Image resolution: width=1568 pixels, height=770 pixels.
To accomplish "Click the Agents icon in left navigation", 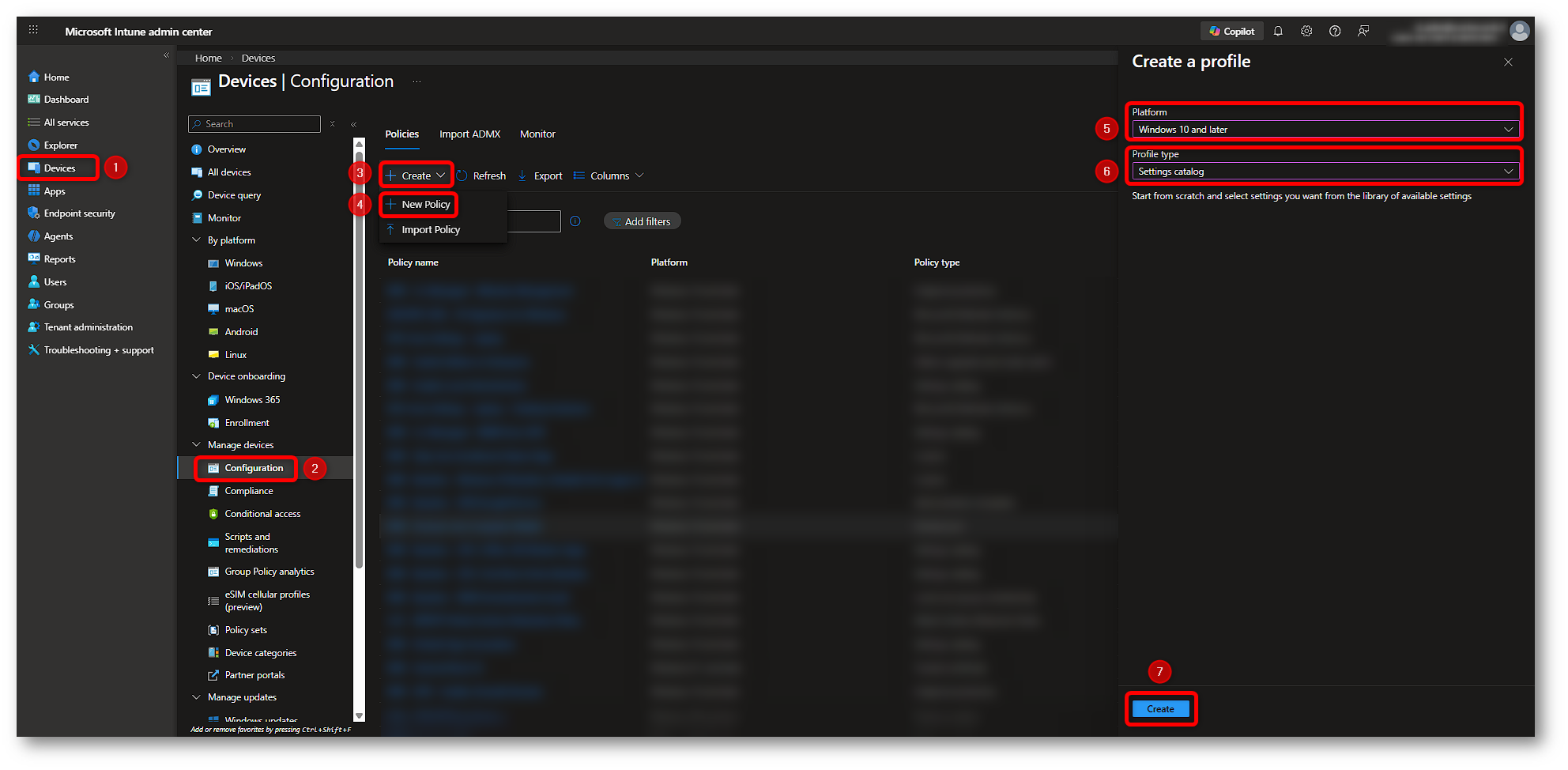I will (34, 236).
